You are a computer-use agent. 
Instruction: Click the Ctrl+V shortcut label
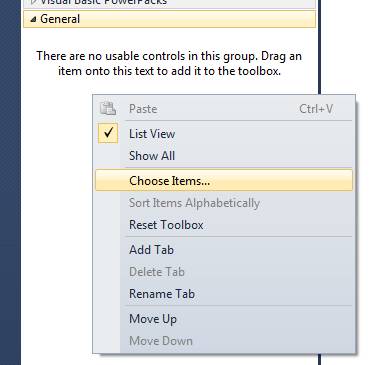[316, 109]
